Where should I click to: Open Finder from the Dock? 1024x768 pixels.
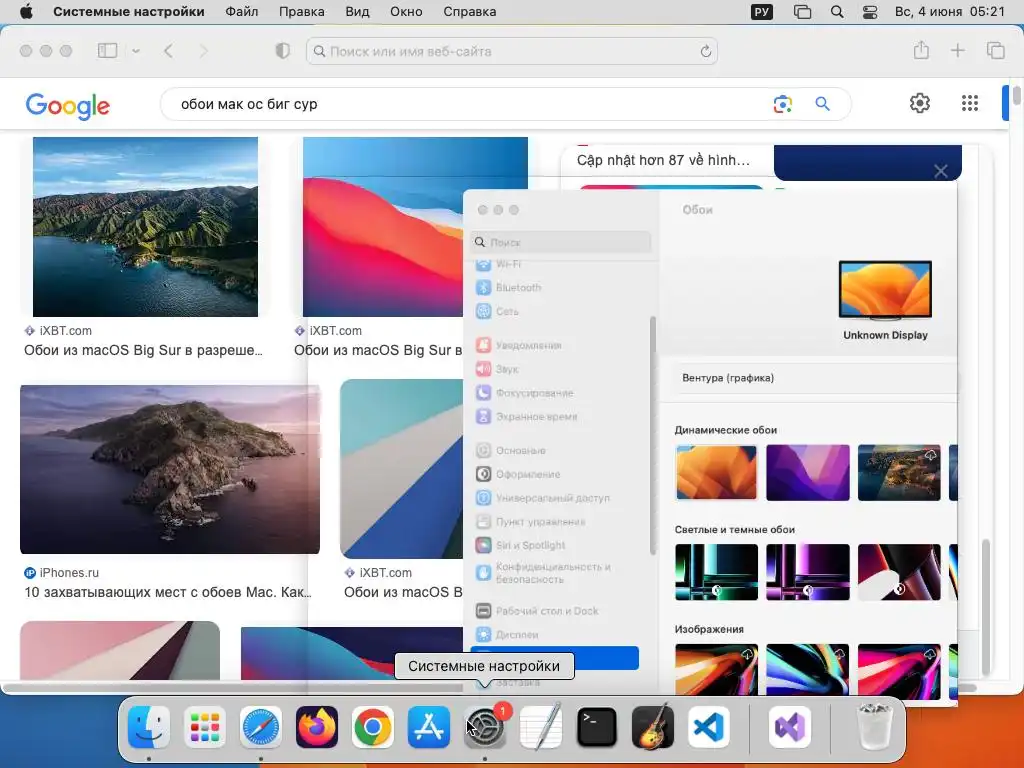[x=149, y=727]
